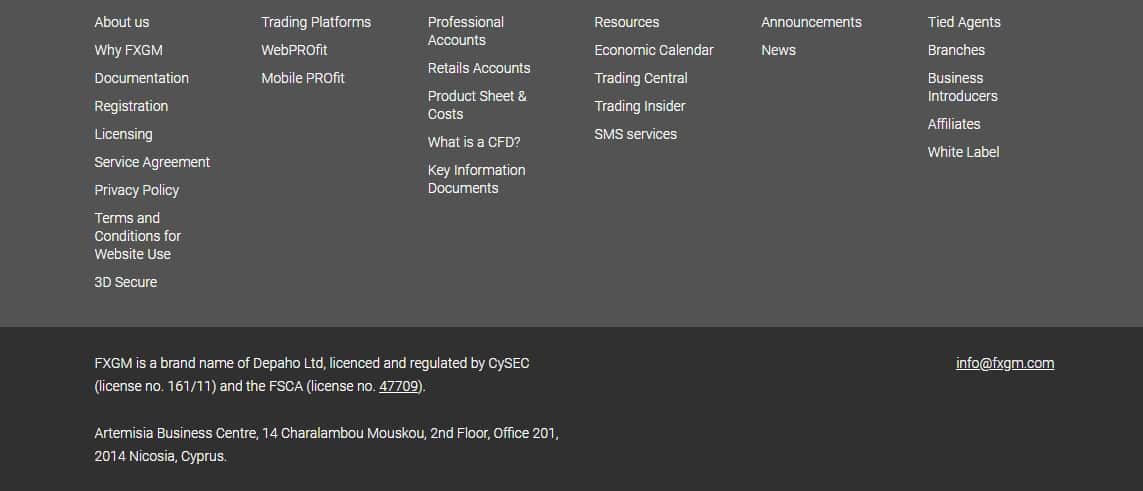View Key Information Documents
Viewport: 1143px width, 491px height.
coord(476,179)
